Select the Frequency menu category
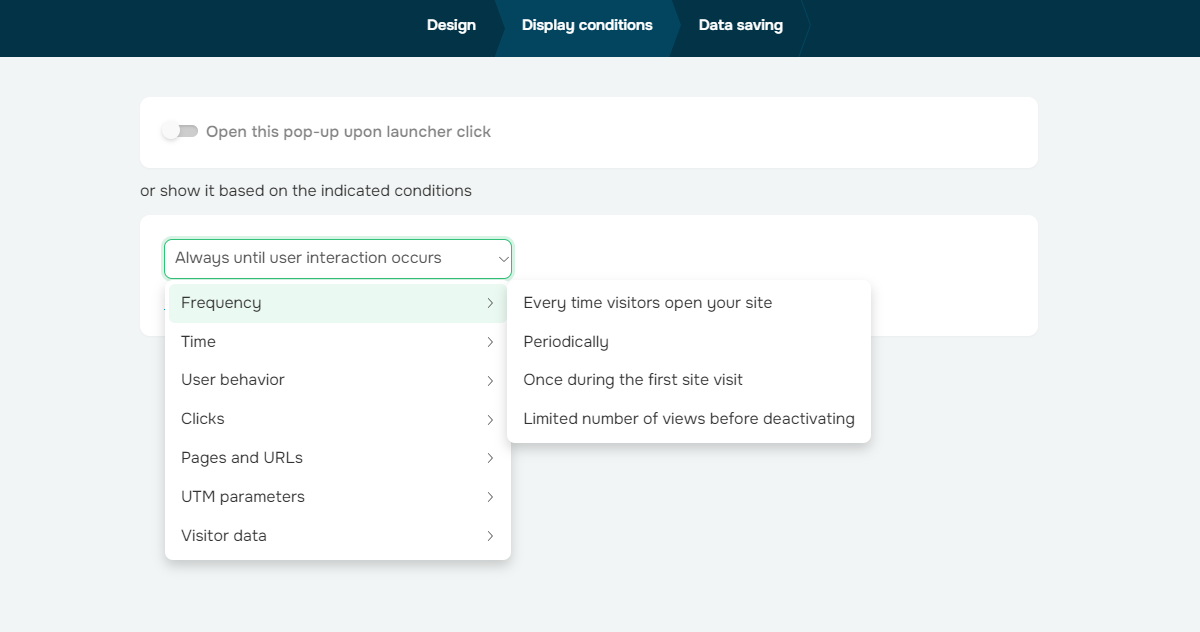This screenshot has width=1200, height=632. point(221,303)
